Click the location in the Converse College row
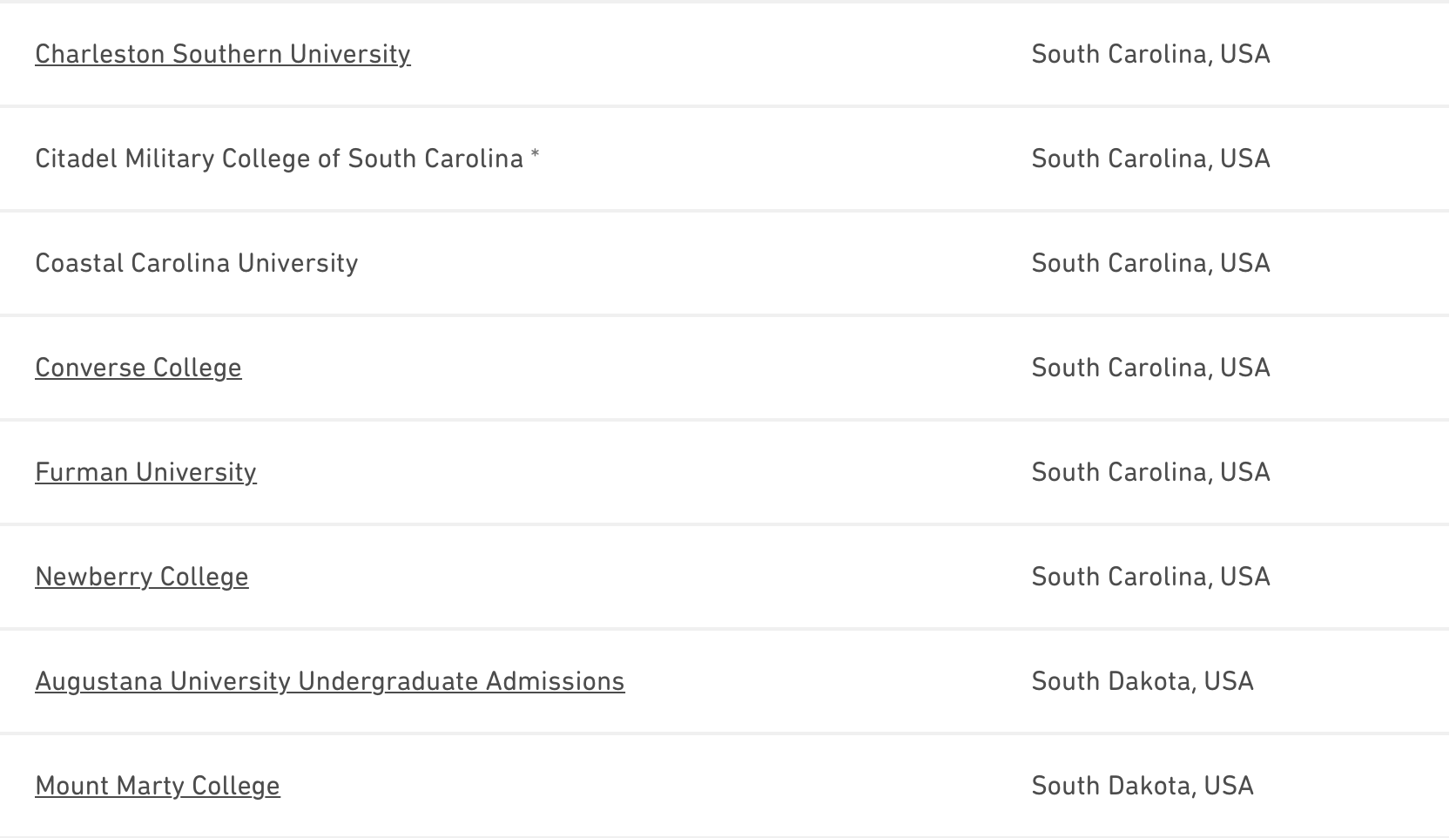 point(1150,368)
